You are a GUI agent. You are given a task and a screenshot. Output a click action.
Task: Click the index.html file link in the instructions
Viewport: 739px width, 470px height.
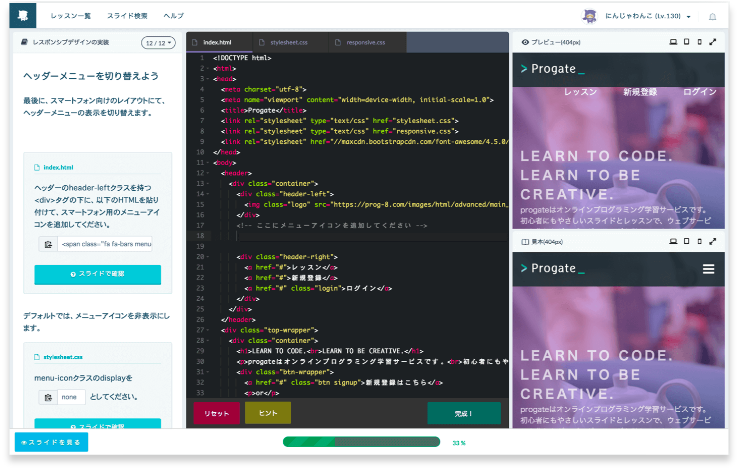tap(58, 168)
